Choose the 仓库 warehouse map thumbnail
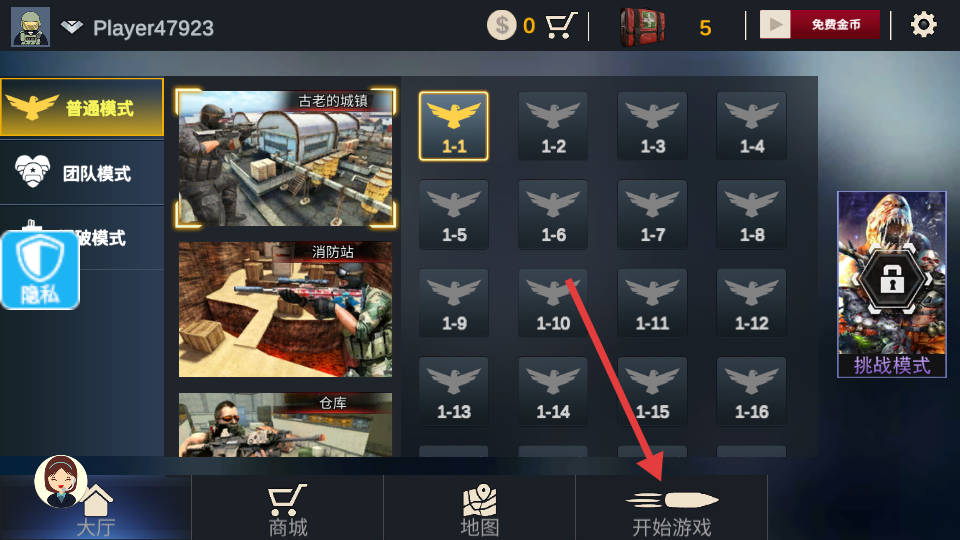The width and height of the screenshot is (960, 540). 285,425
